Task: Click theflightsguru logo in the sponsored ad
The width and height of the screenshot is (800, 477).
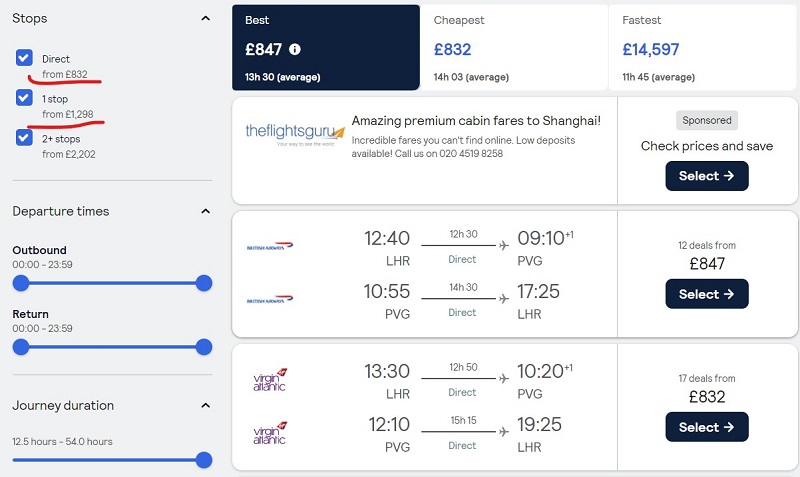Action: point(295,134)
